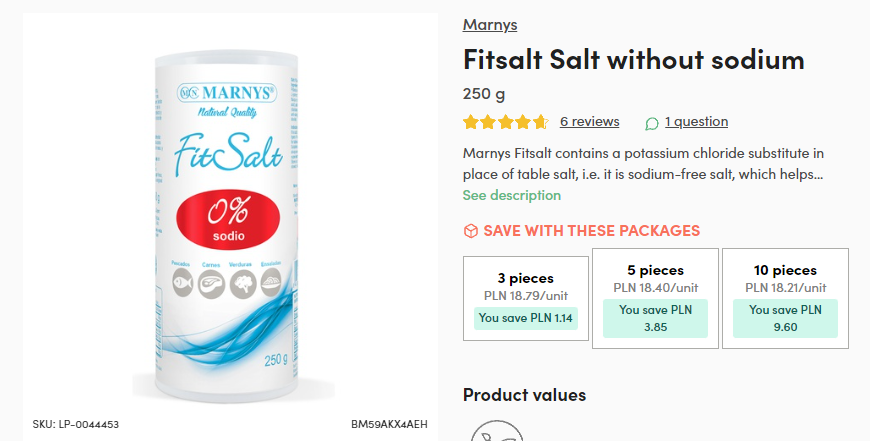The image size is (870, 441).
Task: Select the 10 pieces package
Action: click(x=785, y=298)
